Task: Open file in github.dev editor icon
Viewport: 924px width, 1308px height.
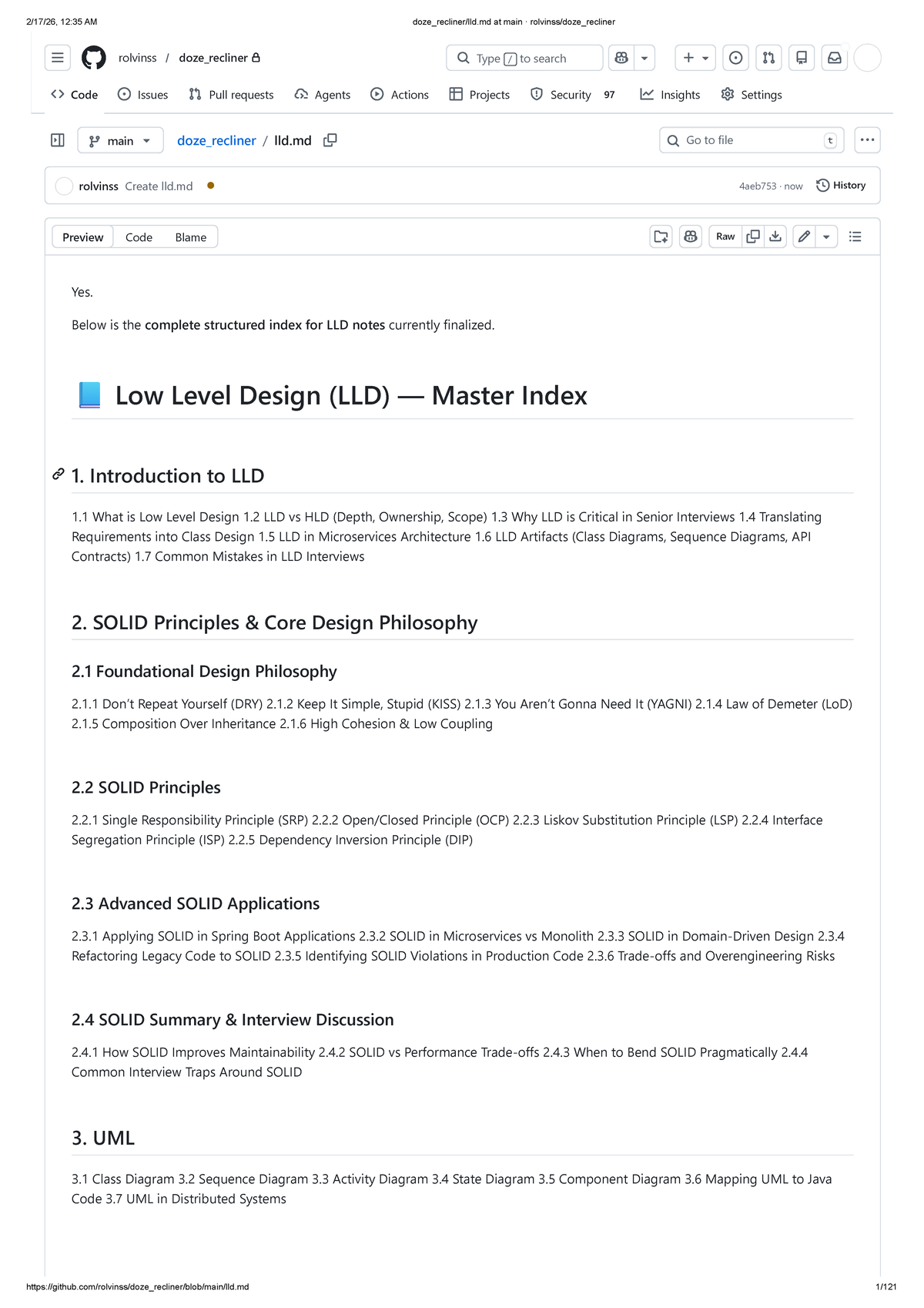Action: pyautogui.click(x=661, y=237)
